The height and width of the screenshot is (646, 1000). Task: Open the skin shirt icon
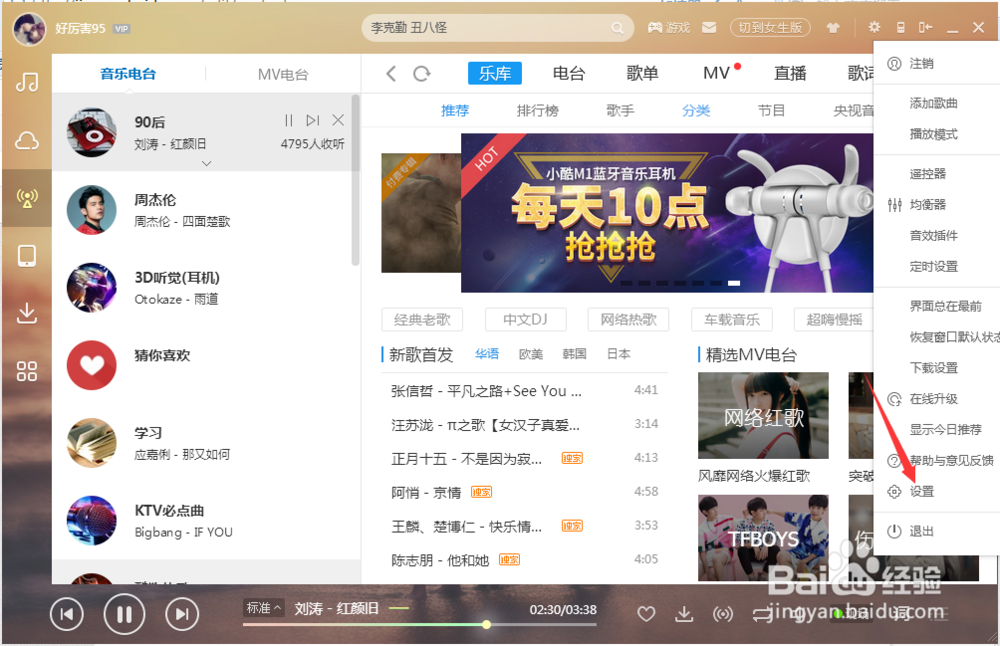tap(833, 28)
